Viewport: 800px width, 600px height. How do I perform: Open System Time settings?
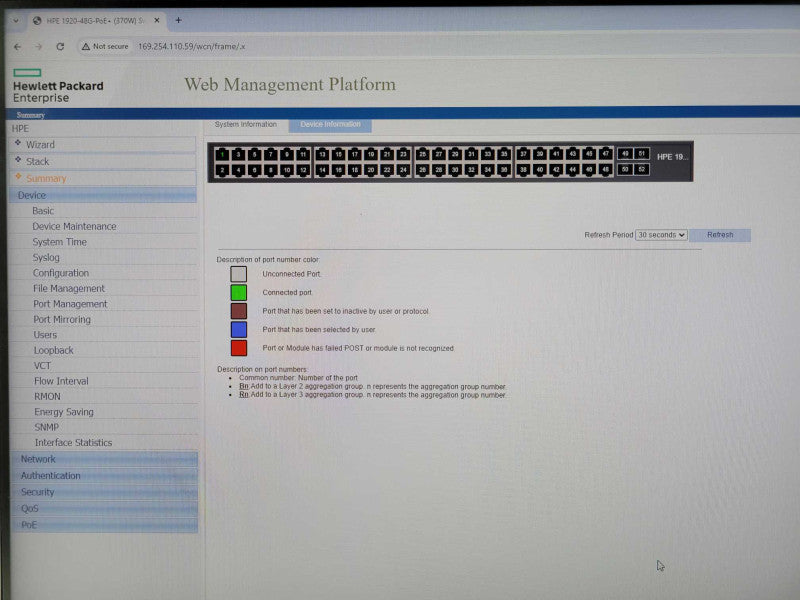(x=60, y=242)
